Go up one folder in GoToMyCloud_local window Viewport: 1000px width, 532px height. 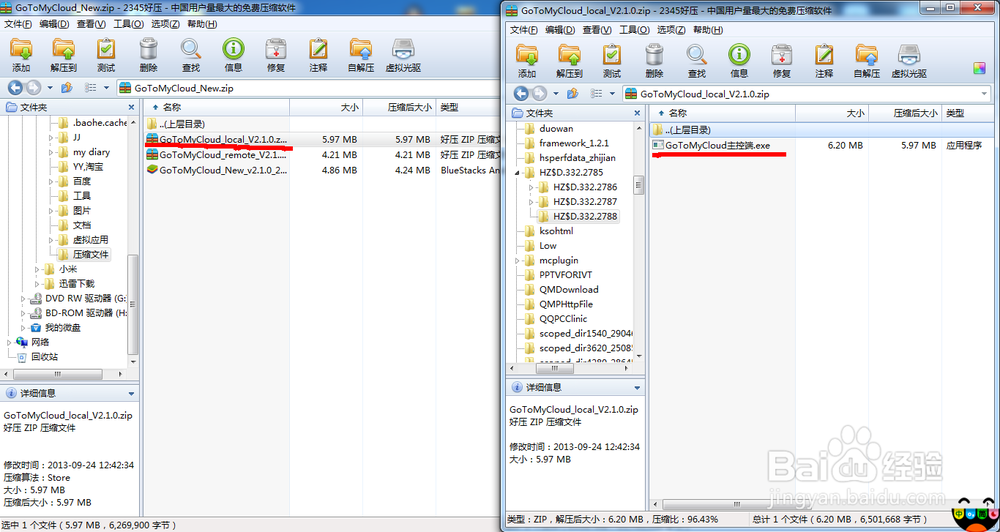[x=573, y=94]
